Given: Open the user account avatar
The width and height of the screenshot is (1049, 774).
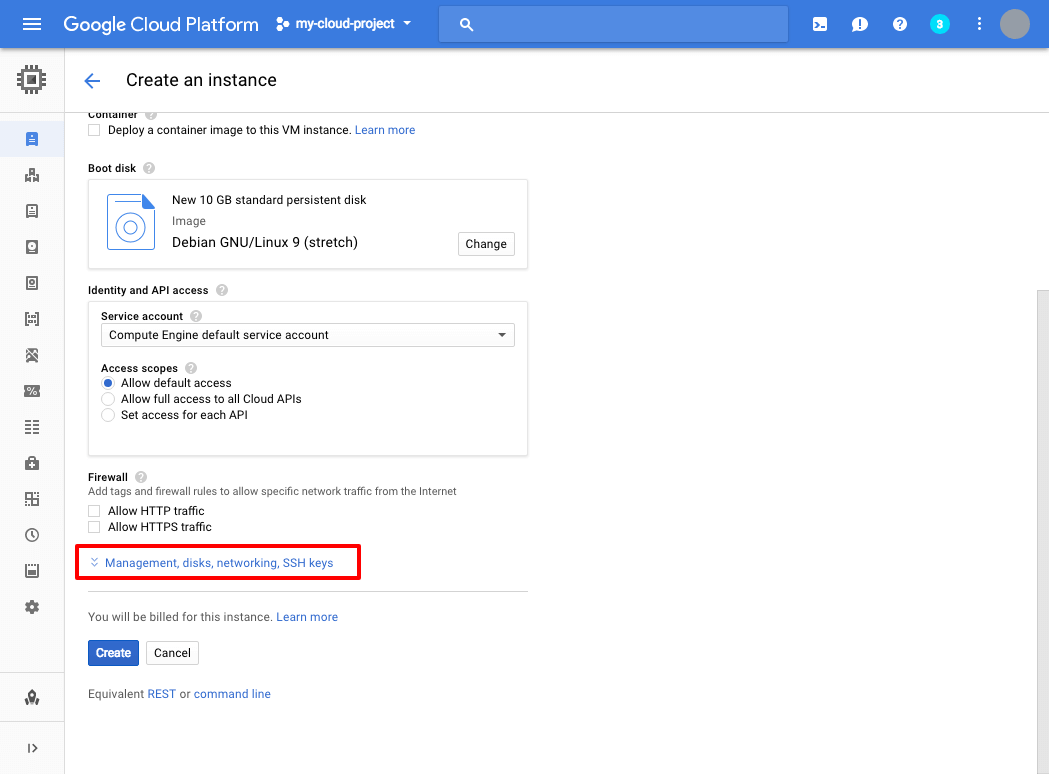Looking at the screenshot, I should (1015, 24).
